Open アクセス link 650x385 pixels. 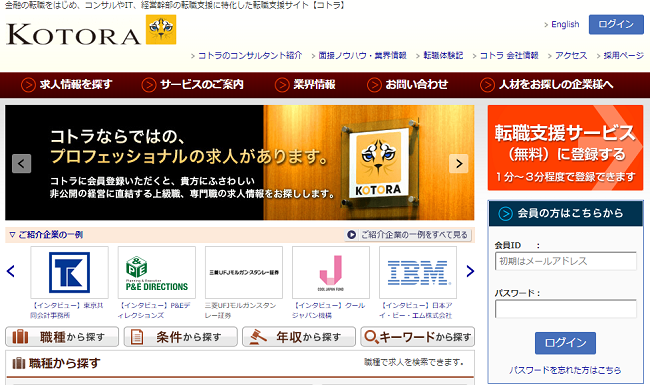point(571,56)
